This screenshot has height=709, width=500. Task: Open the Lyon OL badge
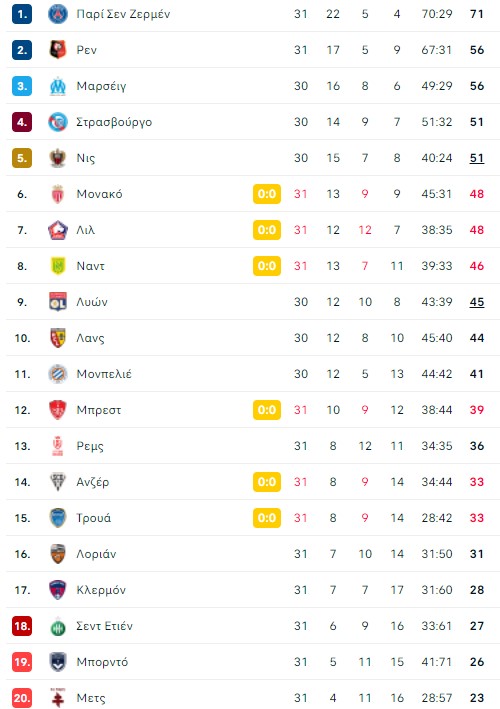(x=58, y=302)
